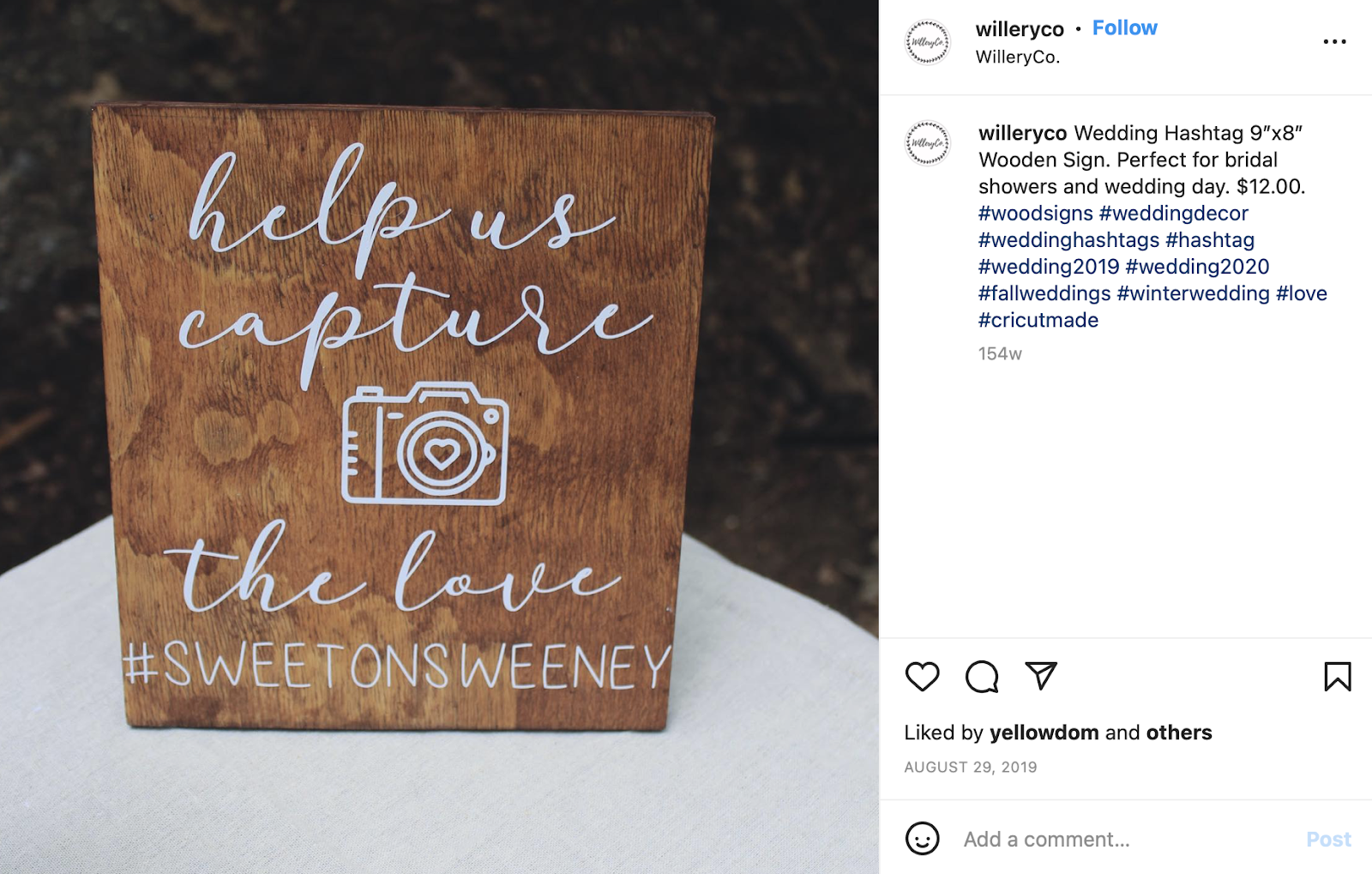Show others who liked the post

(1179, 732)
